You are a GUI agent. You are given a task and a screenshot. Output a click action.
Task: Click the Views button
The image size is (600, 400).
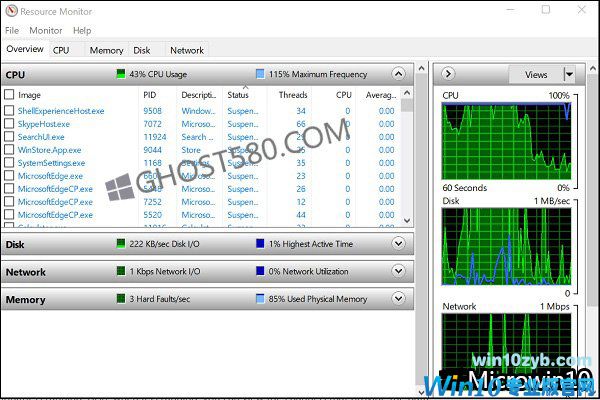[536, 74]
